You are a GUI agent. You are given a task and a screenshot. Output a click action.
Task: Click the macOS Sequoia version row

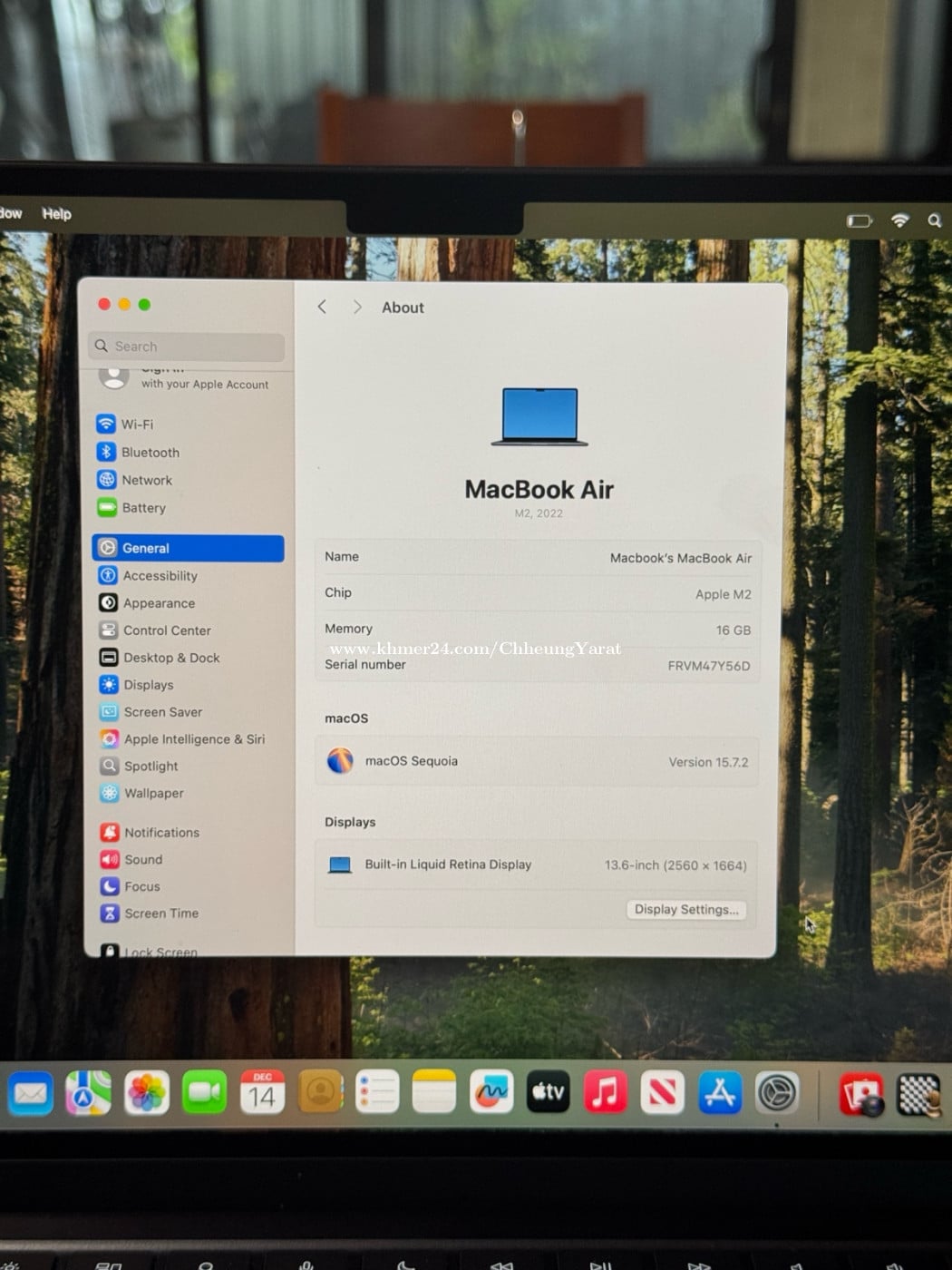537,762
